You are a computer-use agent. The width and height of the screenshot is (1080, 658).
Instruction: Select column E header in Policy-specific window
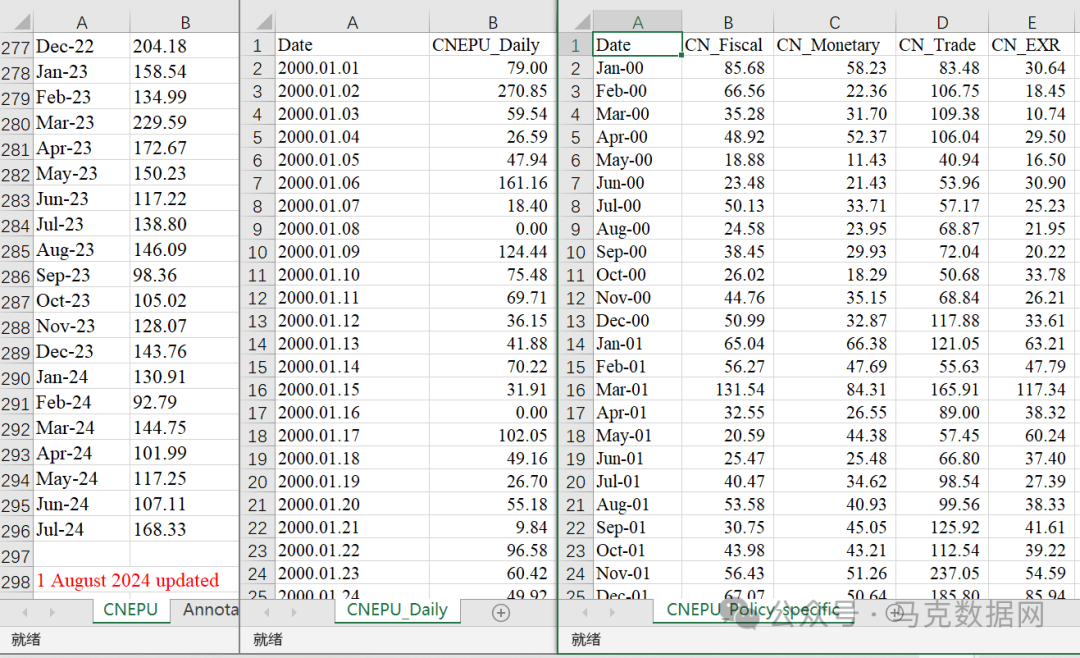pyautogui.click(x=1032, y=23)
